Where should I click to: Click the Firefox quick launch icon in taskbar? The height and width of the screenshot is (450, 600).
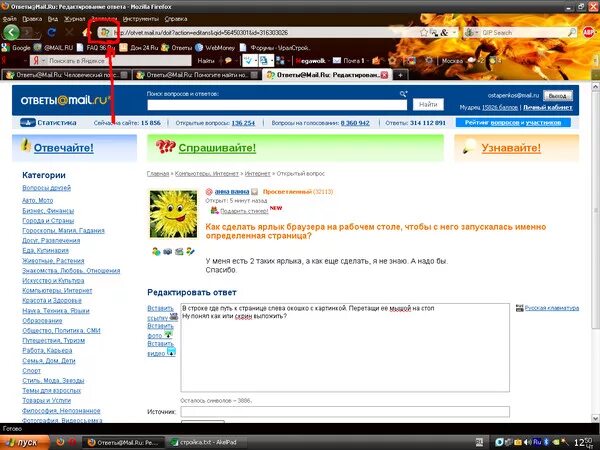tap(60, 442)
